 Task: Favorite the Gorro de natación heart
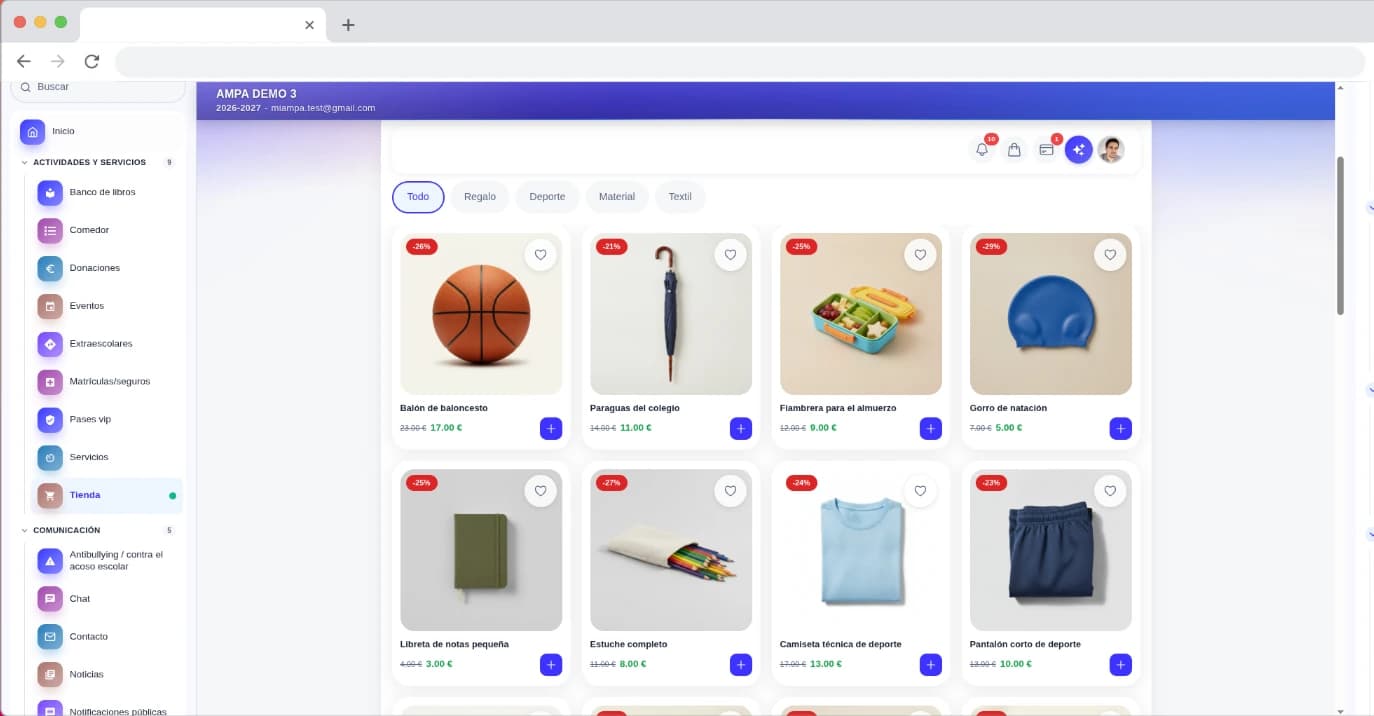[1110, 255]
